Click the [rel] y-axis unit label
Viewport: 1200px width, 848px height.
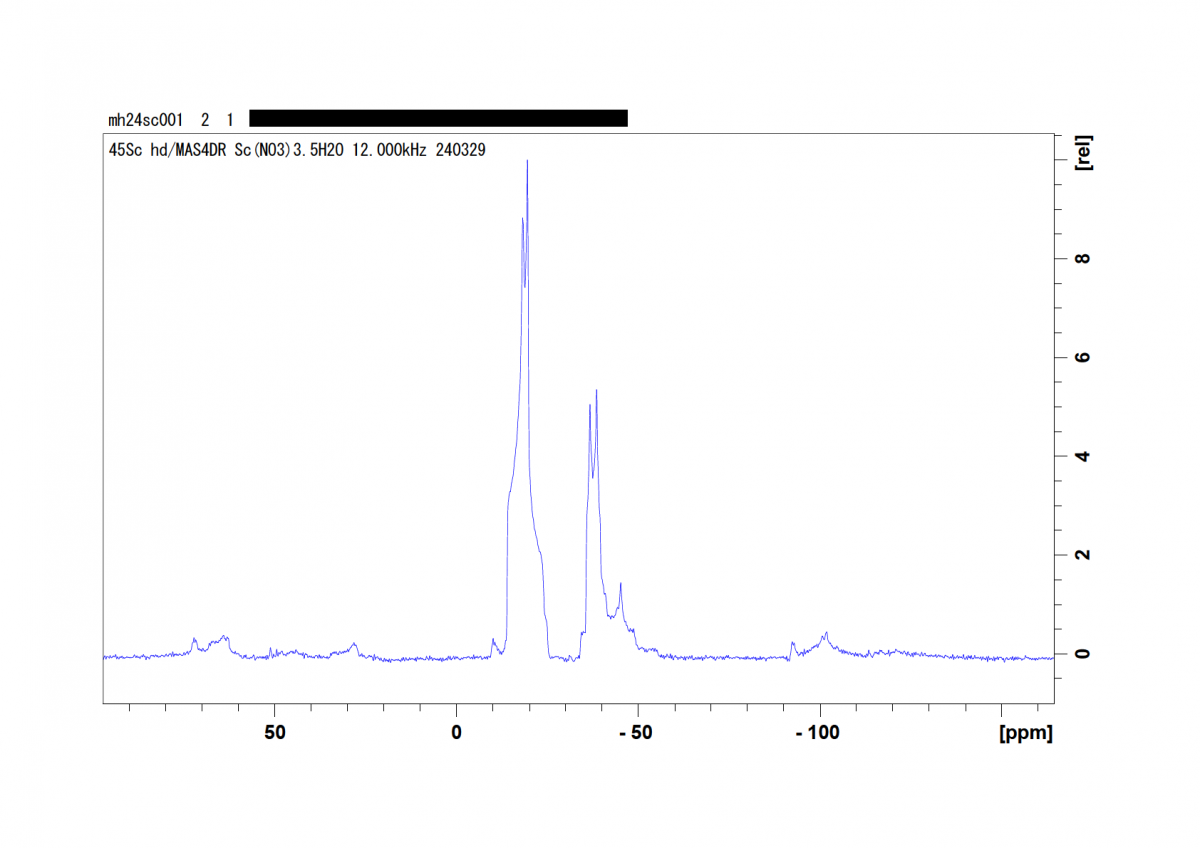(1084, 153)
